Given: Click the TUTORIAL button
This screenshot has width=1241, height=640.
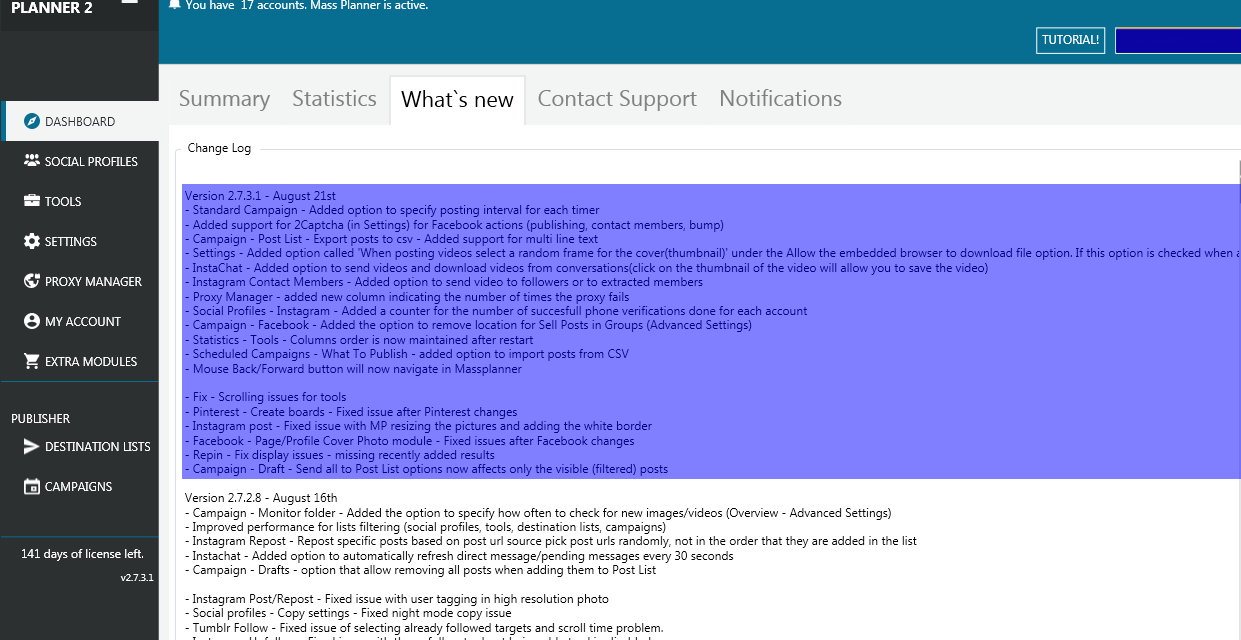Looking at the screenshot, I should tap(1070, 40).
